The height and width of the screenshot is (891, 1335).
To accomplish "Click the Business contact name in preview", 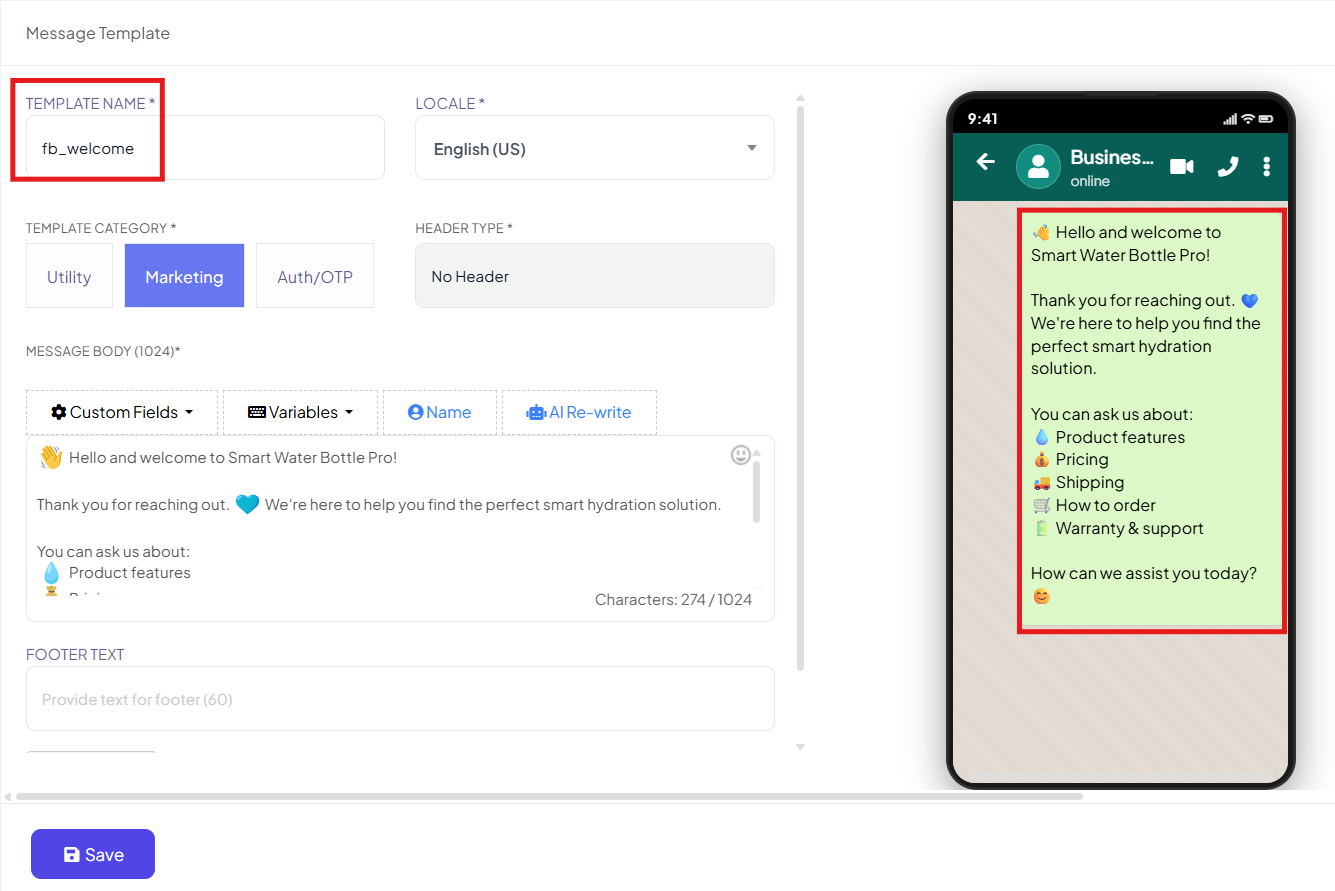I will tap(1112, 157).
